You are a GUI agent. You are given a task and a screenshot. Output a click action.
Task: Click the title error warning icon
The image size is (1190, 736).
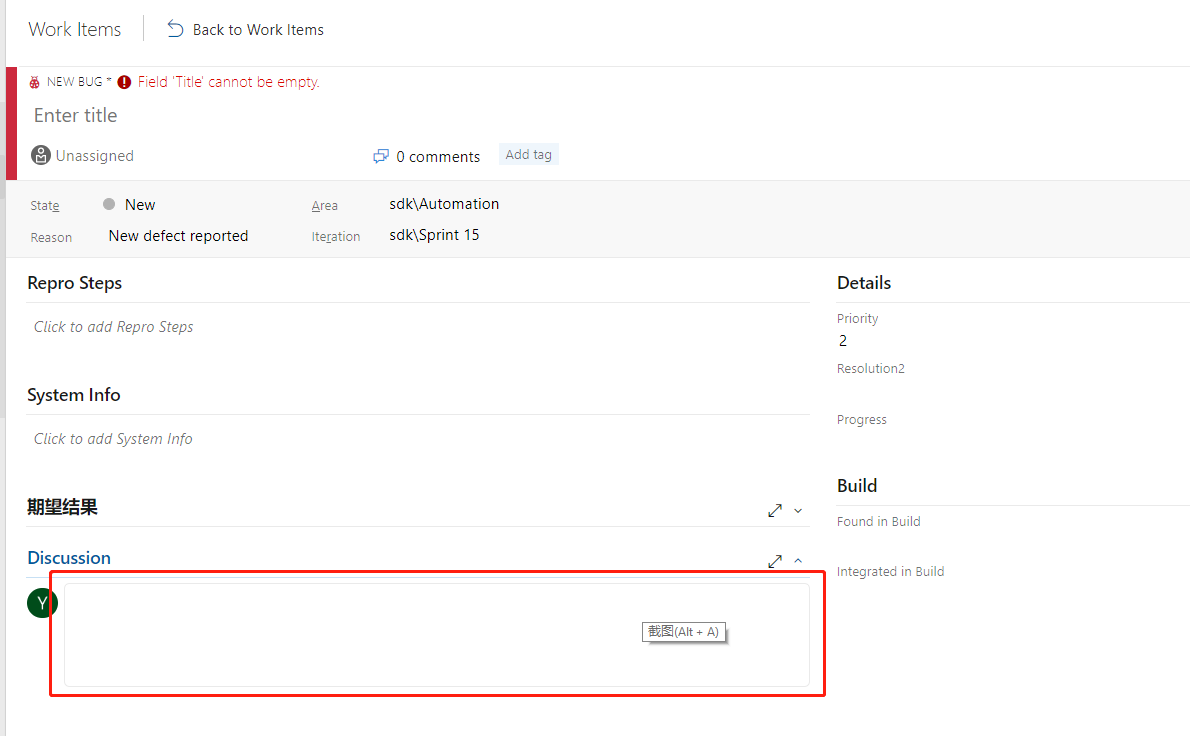click(124, 82)
